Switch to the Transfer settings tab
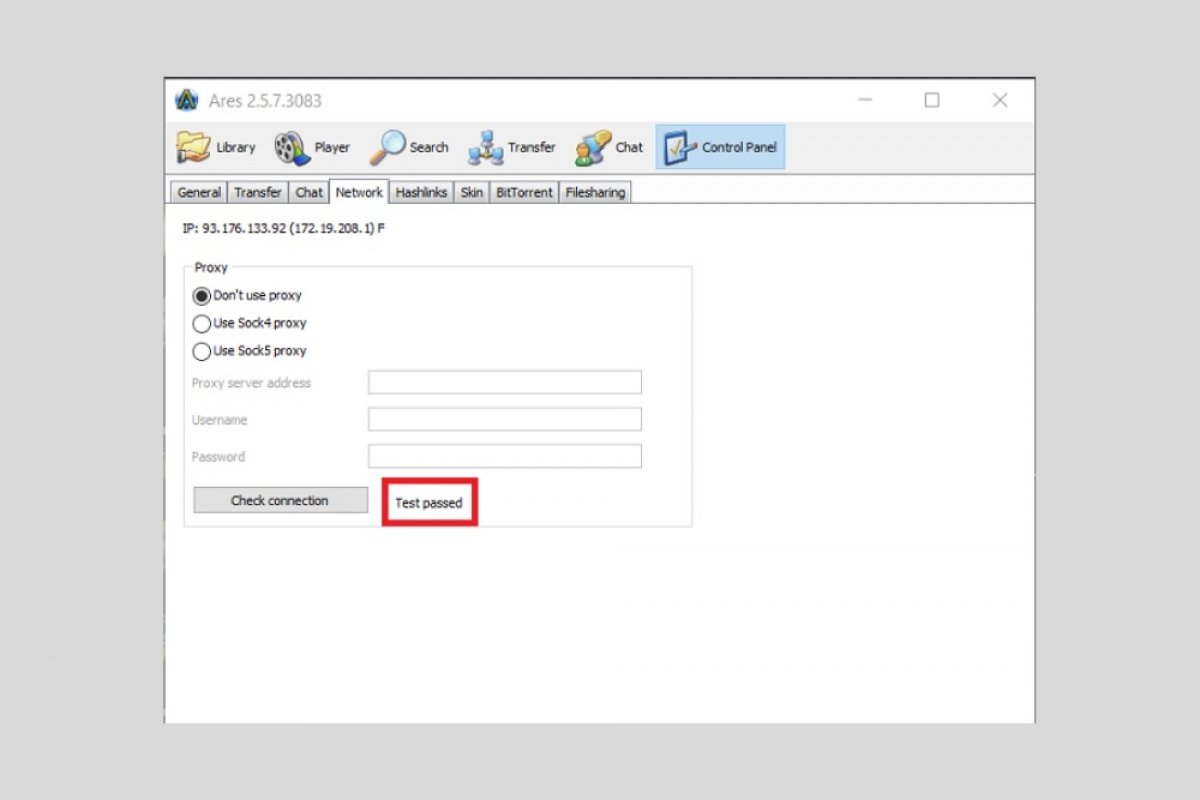 coord(258,192)
